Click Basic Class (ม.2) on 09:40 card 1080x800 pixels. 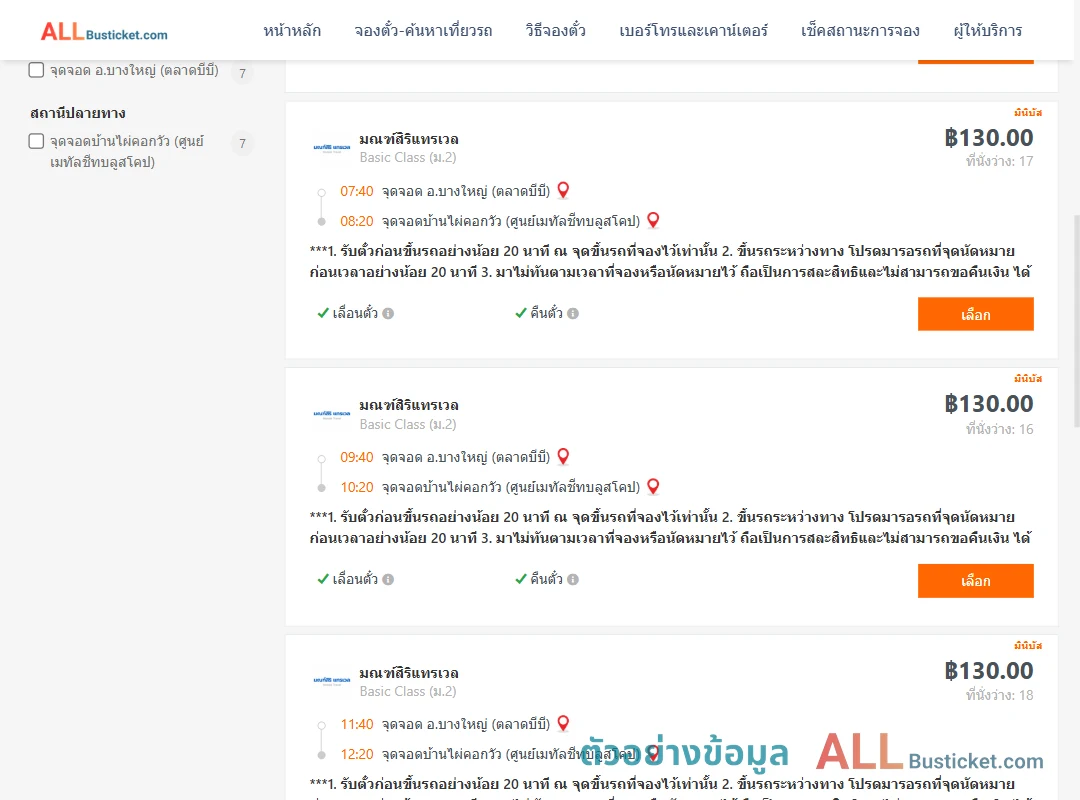(x=408, y=424)
